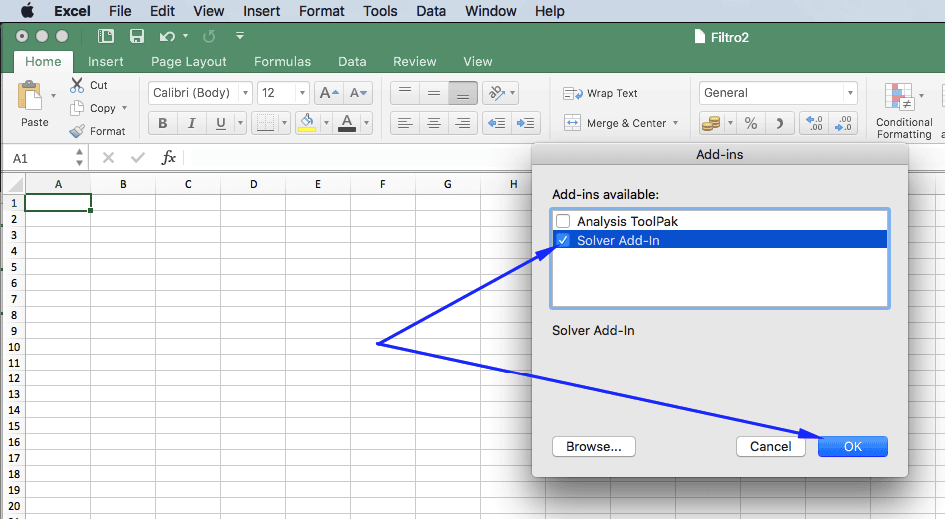The height and width of the screenshot is (519, 945).
Task: Open Conditional Formatting
Action: [903, 111]
